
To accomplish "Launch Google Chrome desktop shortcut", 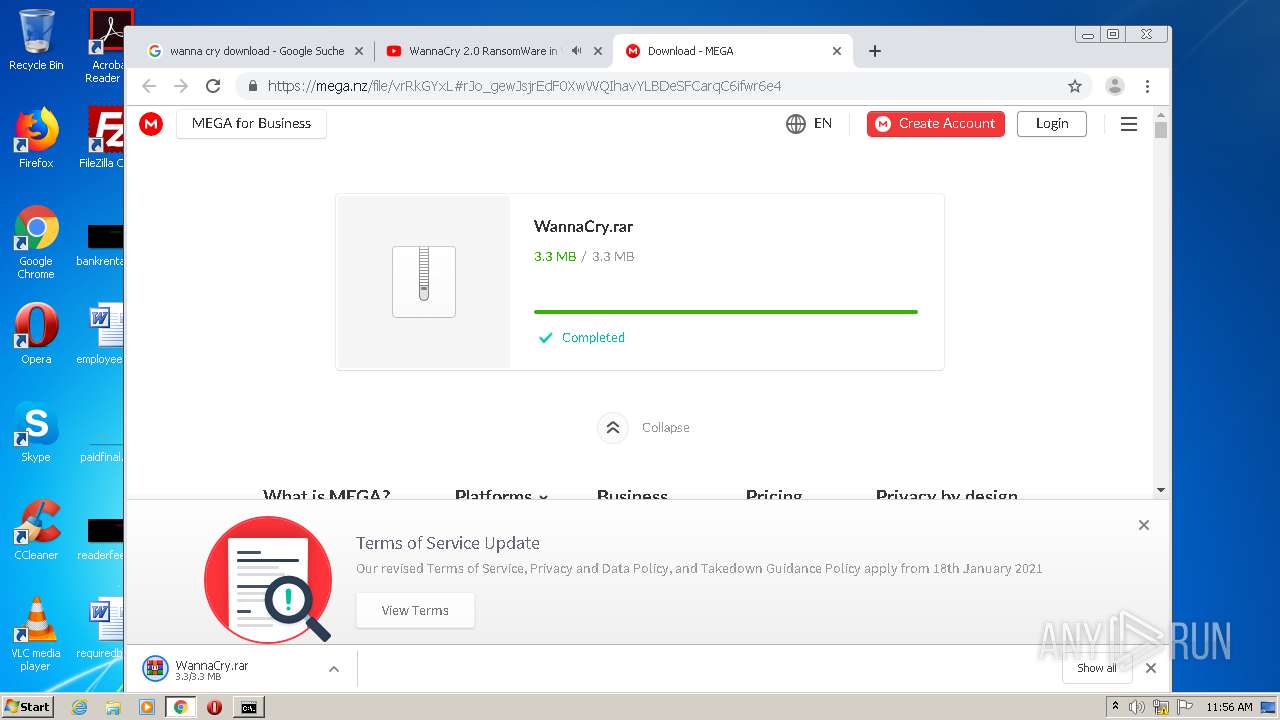I will coord(36,242).
